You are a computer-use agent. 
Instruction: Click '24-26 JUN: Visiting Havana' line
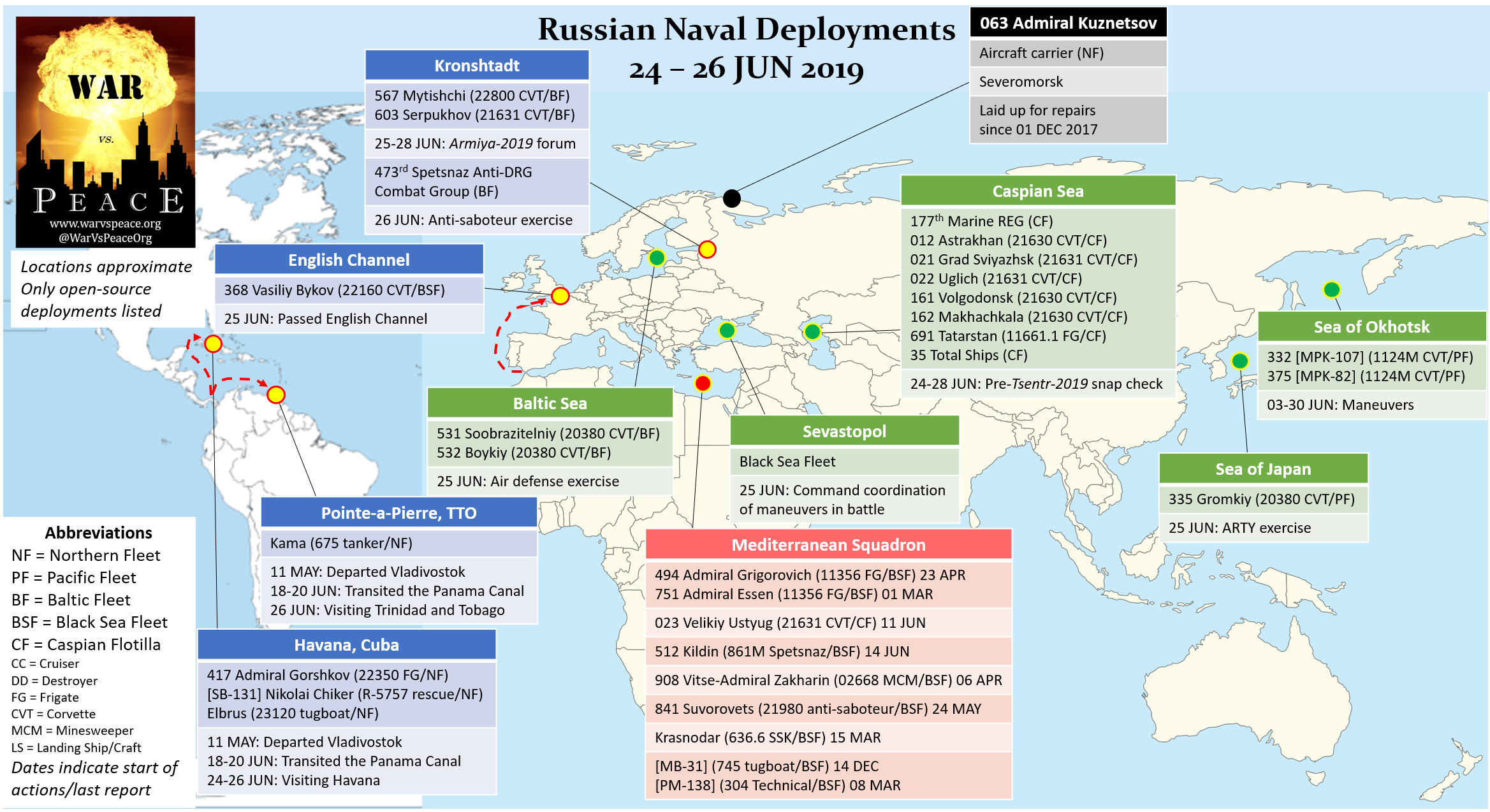pos(293,780)
